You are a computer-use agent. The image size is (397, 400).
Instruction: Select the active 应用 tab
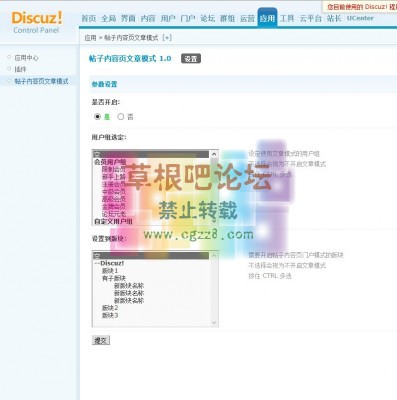(267, 18)
